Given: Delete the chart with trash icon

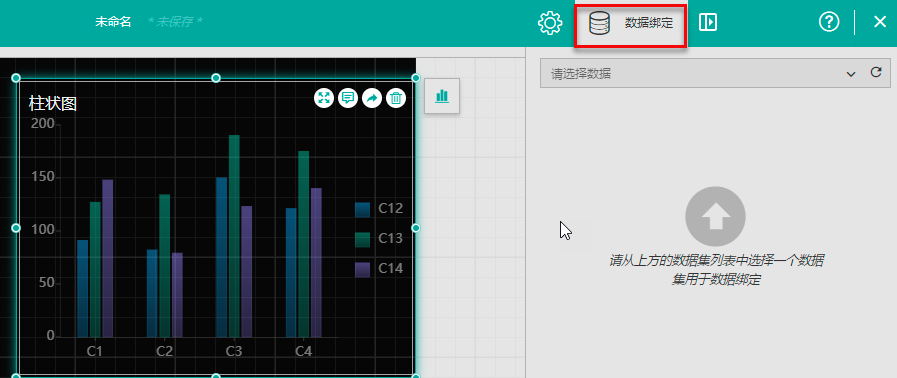Looking at the screenshot, I should tap(396, 98).
